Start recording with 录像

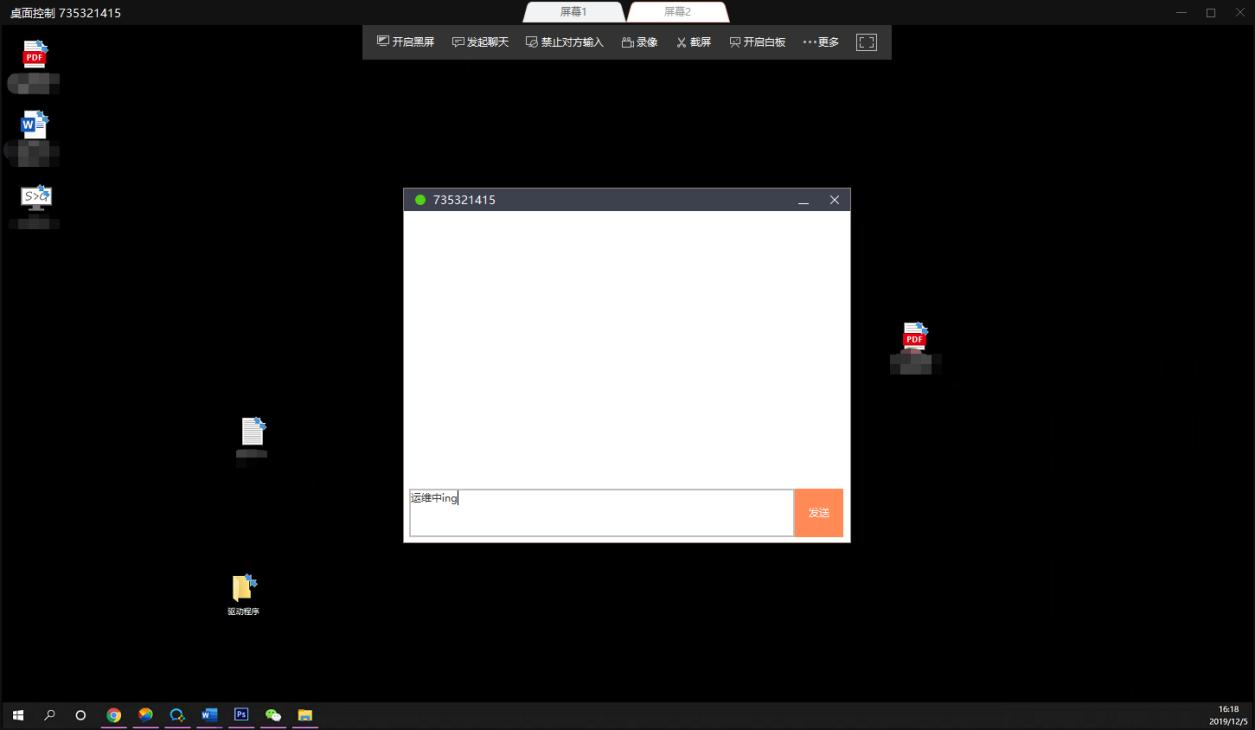(639, 42)
